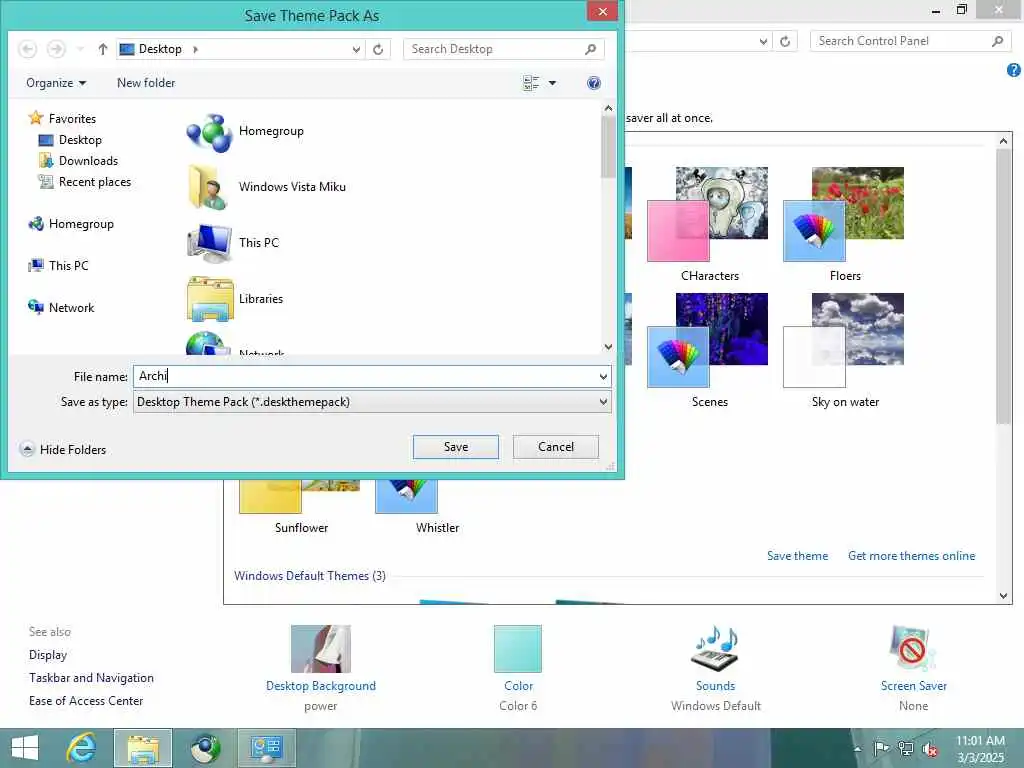Select Recent places under Favorites

85,182
